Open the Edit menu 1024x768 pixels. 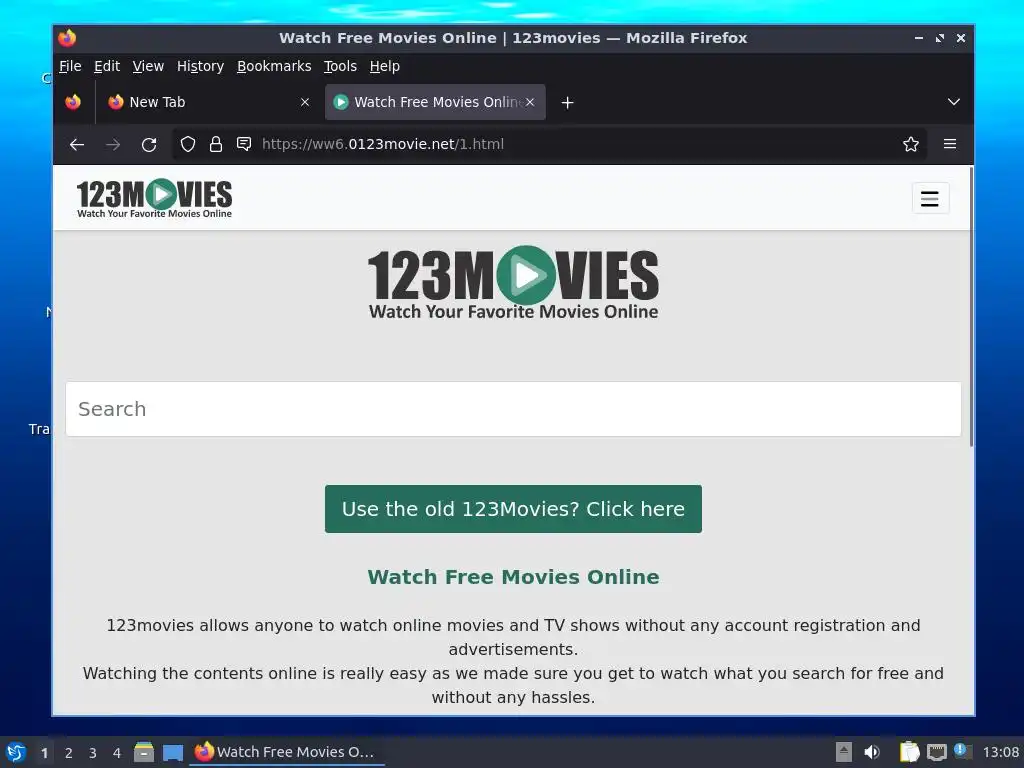click(x=106, y=66)
